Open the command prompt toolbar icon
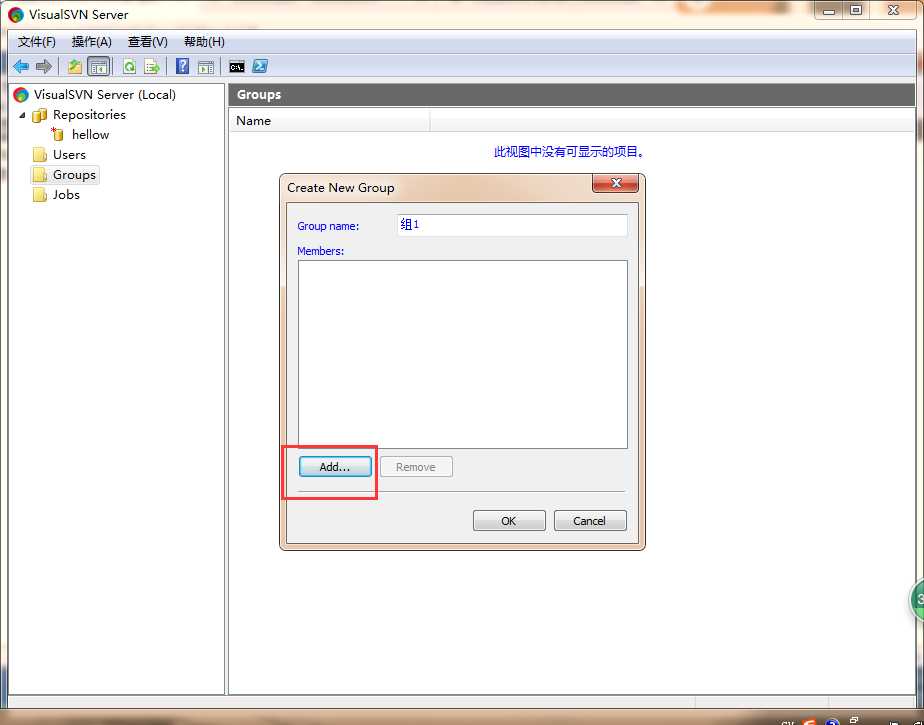Screen dimensions: 924x725 pyautogui.click(x=237, y=67)
